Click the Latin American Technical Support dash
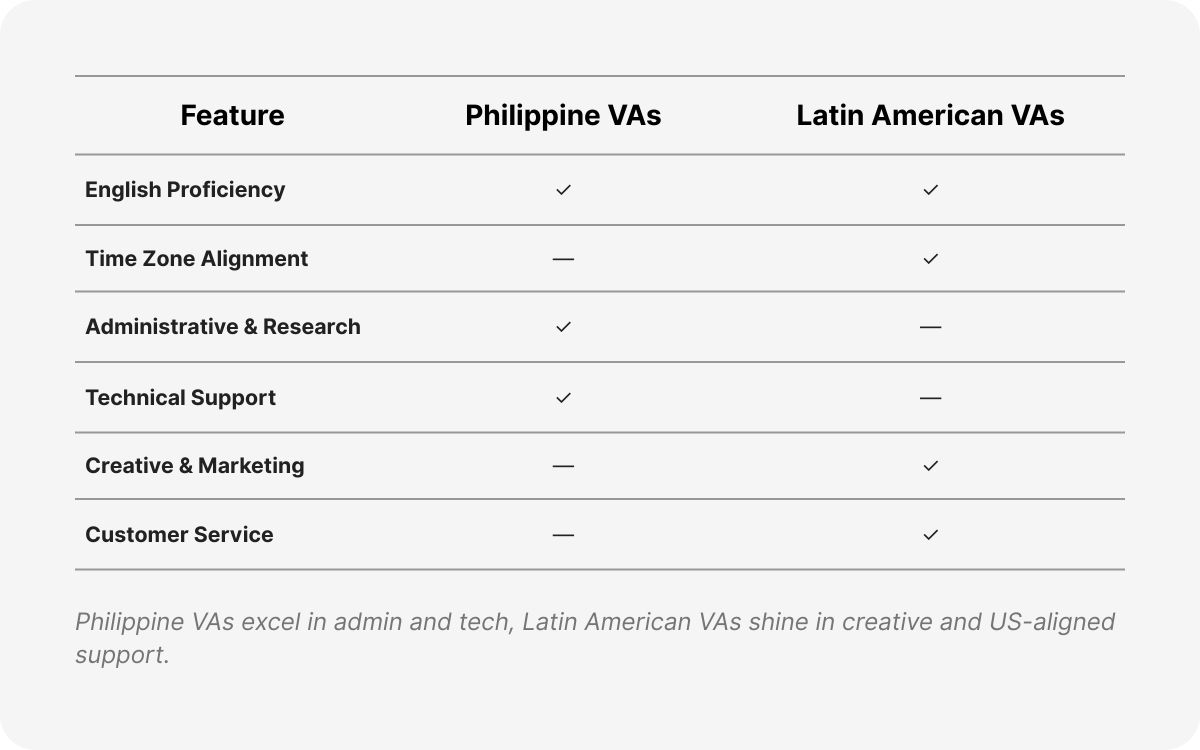This screenshot has width=1200, height=750. pyautogui.click(x=930, y=398)
